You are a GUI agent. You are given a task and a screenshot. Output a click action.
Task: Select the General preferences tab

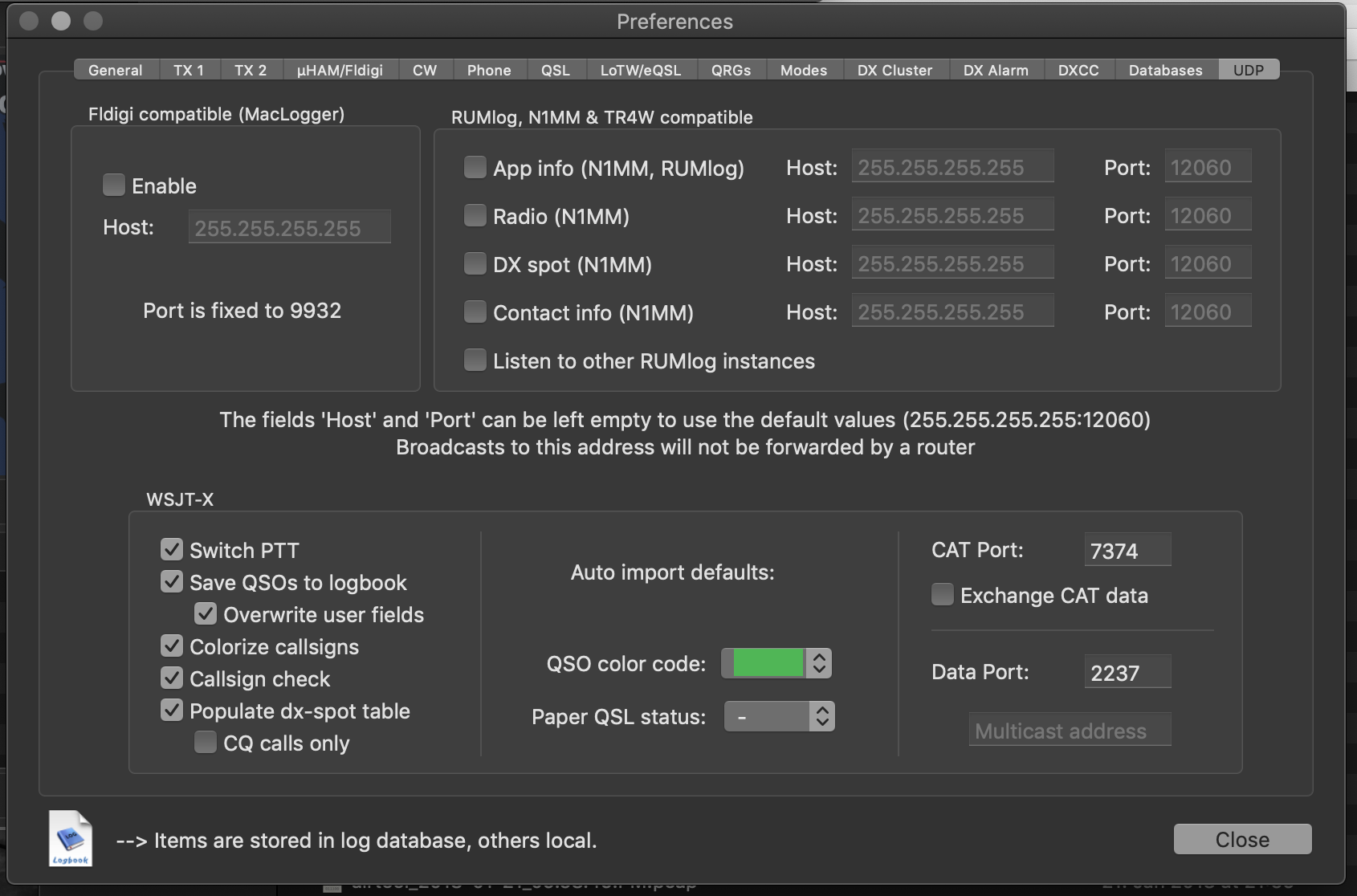115,70
